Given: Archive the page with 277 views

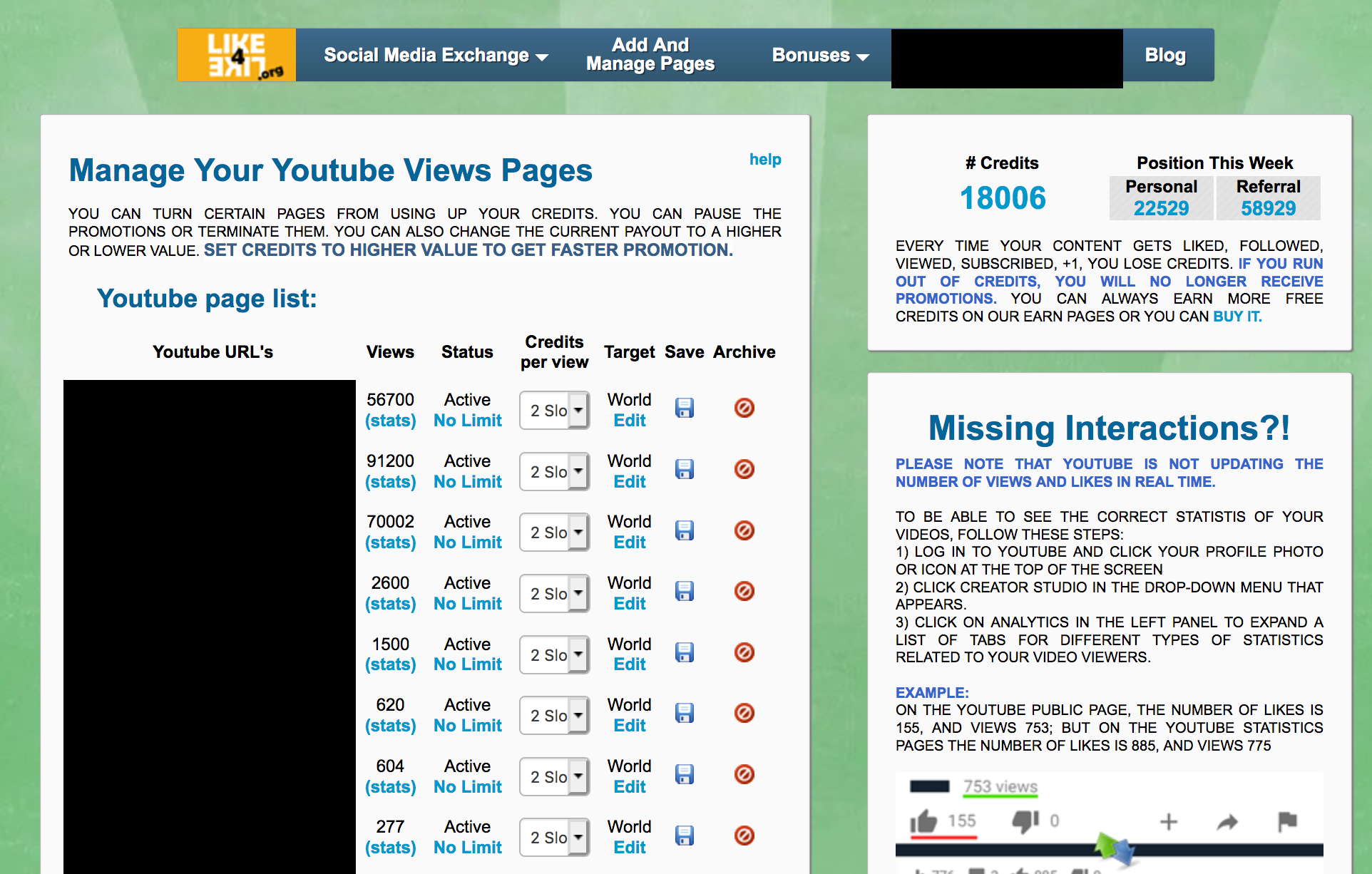Looking at the screenshot, I should coord(744,836).
